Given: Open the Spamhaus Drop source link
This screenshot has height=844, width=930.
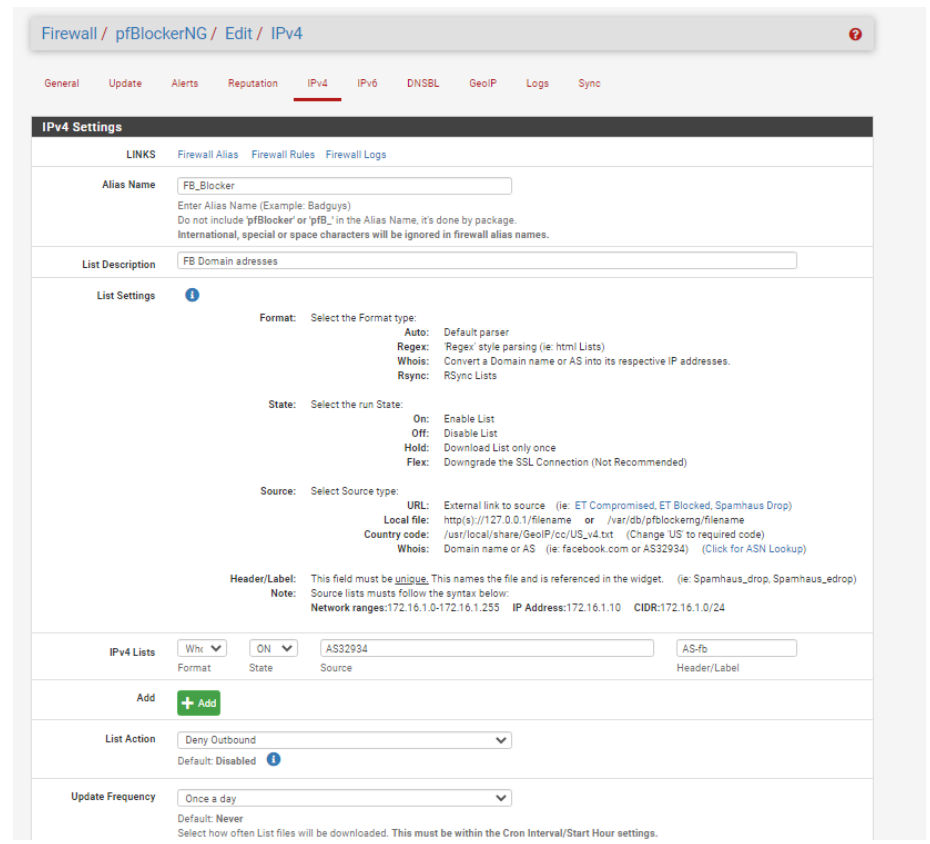Looking at the screenshot, I should point(752,506).
